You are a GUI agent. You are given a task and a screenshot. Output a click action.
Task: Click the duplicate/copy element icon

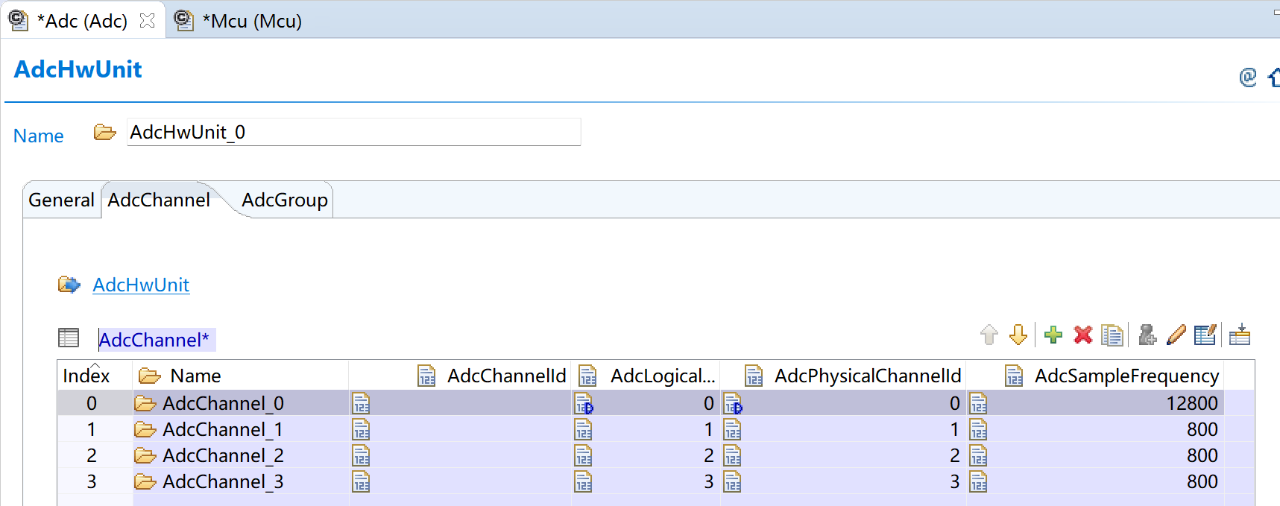point(1112,335)
